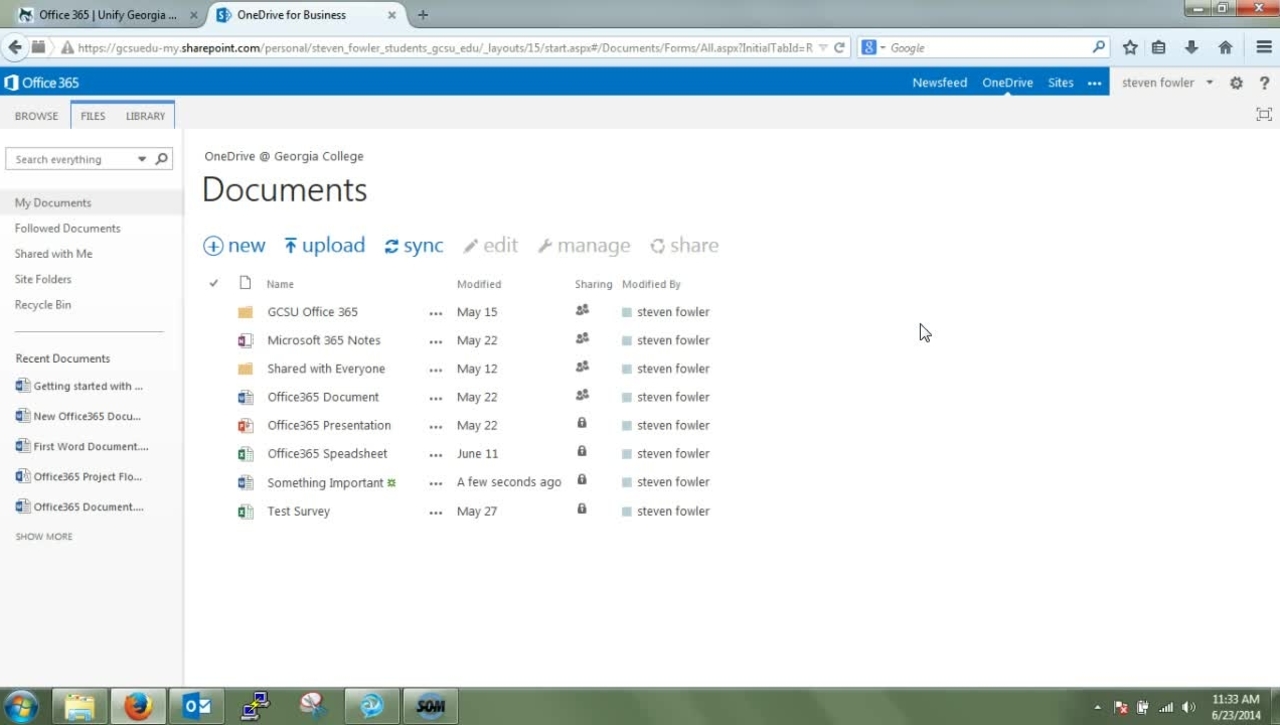Click Excel icon beside Office365 Speadsheet

(x=245, y=454)
